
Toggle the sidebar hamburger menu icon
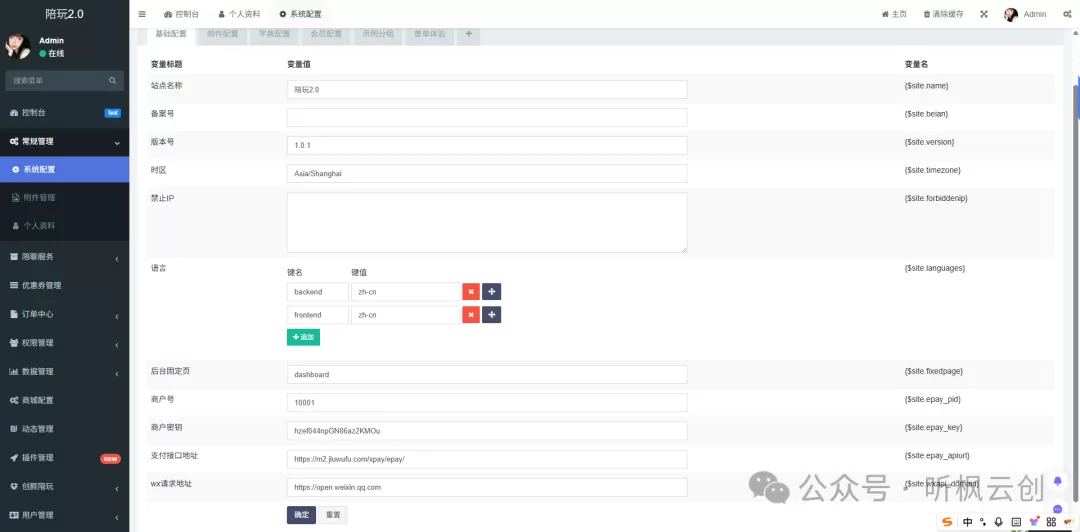tap(142, 14)
